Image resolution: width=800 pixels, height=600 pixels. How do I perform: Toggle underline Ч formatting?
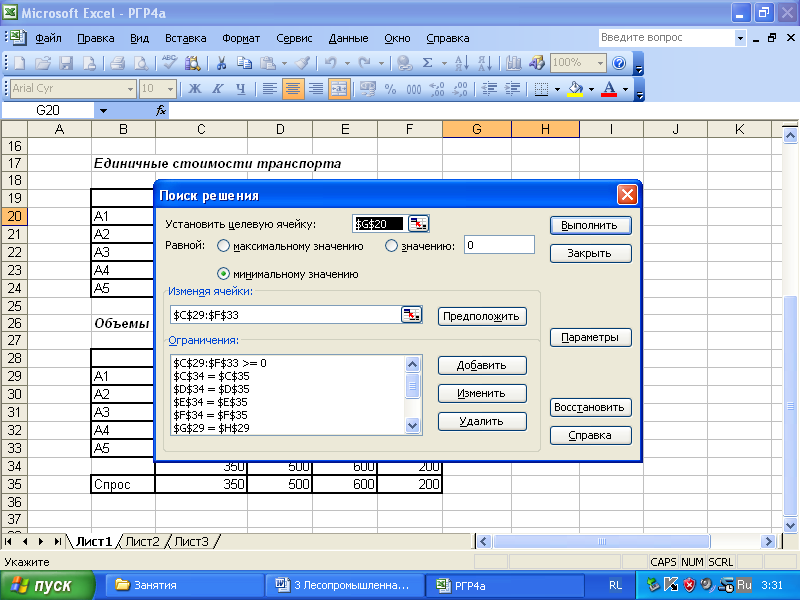point(241,89)
